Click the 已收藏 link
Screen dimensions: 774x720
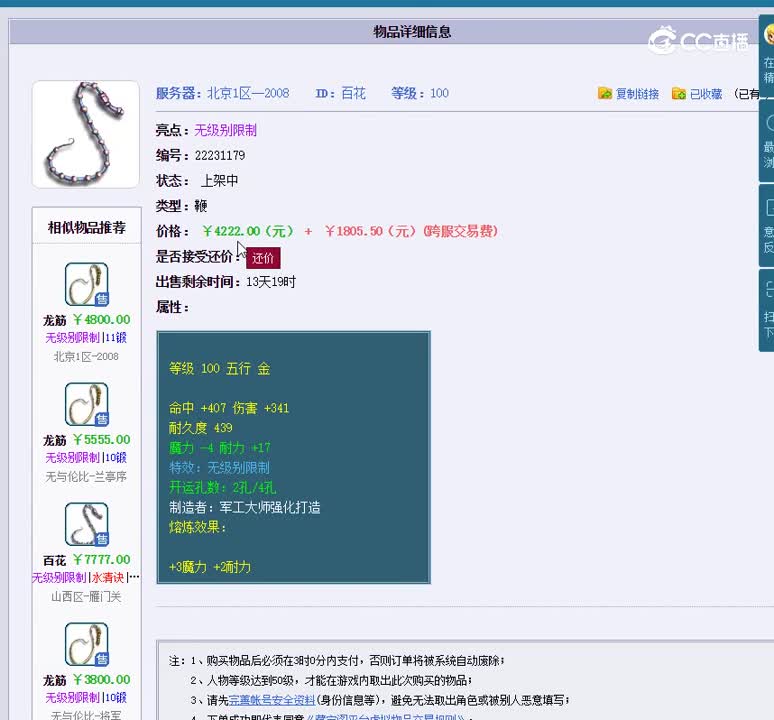706,94
